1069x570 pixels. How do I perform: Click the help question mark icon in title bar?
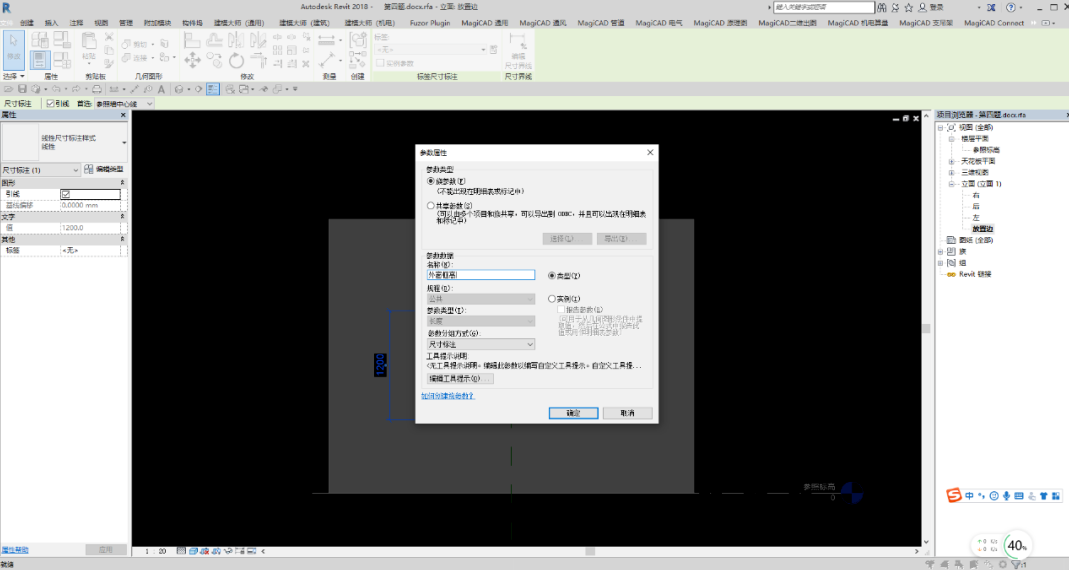[x=1010, y=8]
